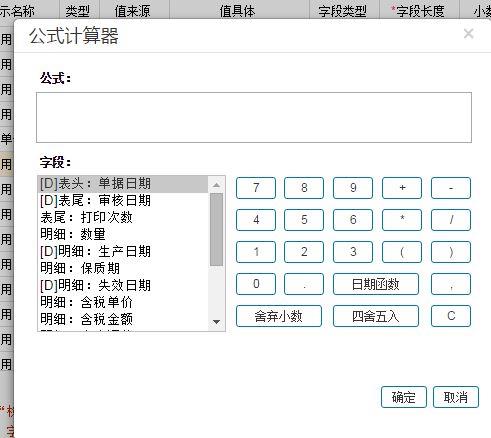This screenshot has height=438, width=491.
Task: Select field [D]明细:生产日期
Action: coord(123,252)
